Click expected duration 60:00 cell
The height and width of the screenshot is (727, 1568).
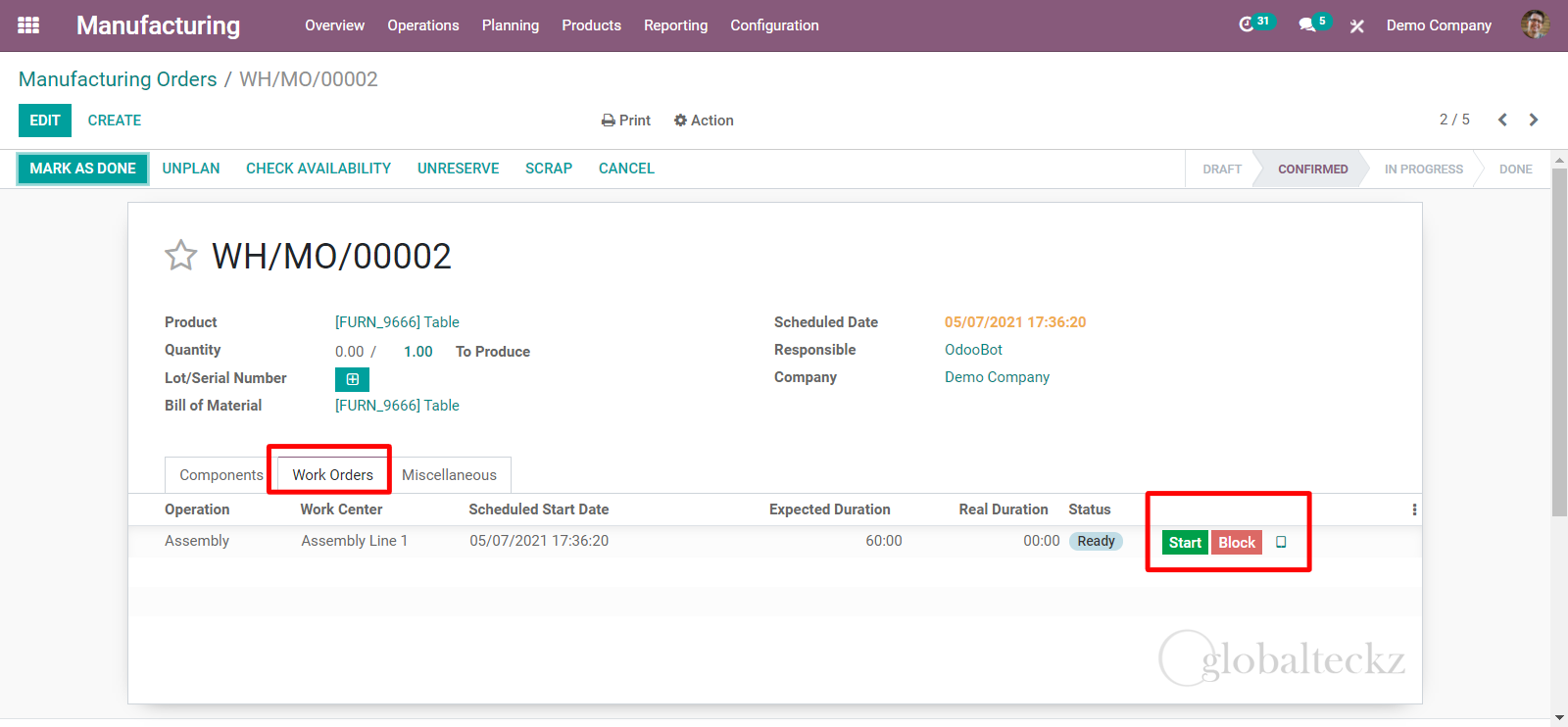tap(884, 541)
